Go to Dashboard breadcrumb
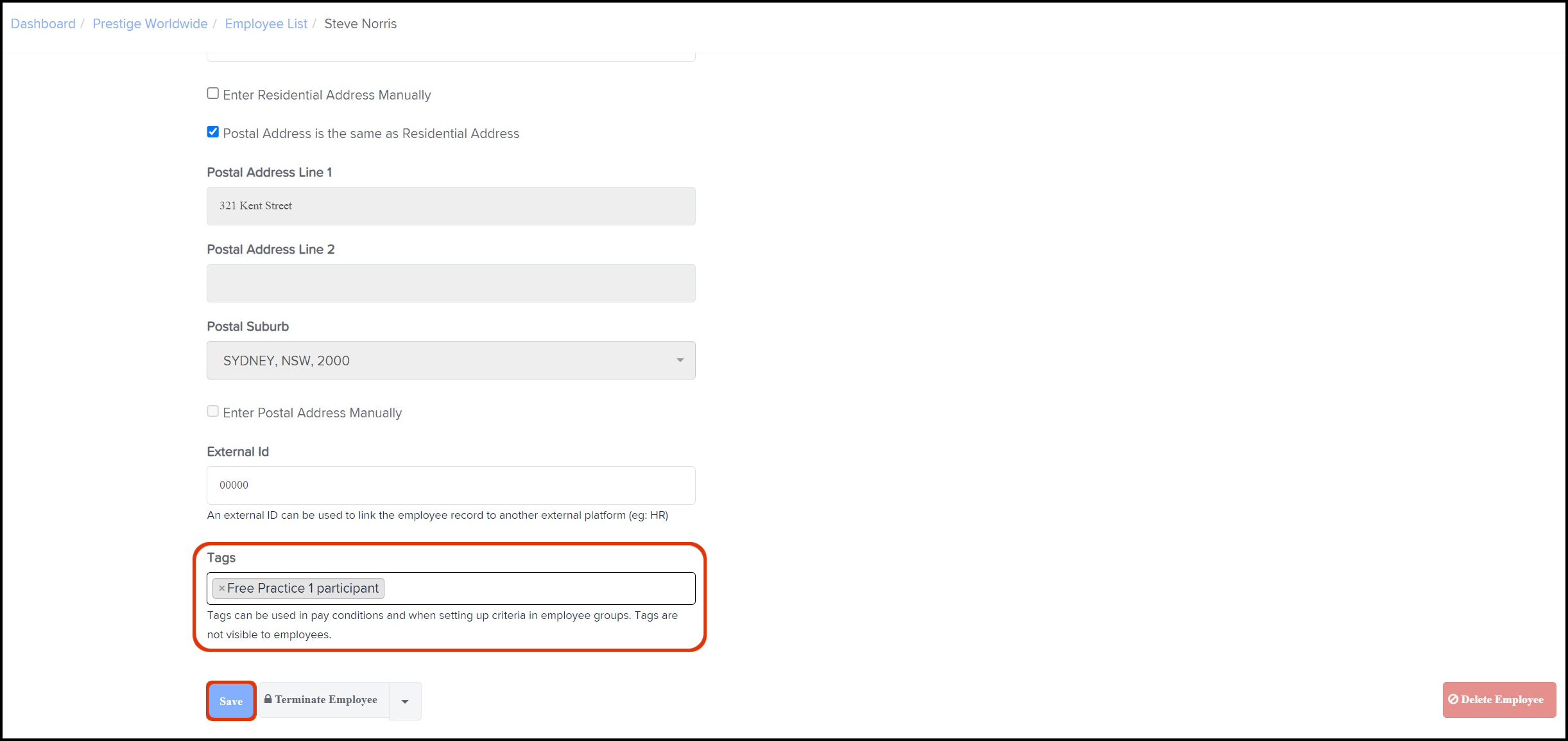1568x741 pixels. click(x=43, y=24)
